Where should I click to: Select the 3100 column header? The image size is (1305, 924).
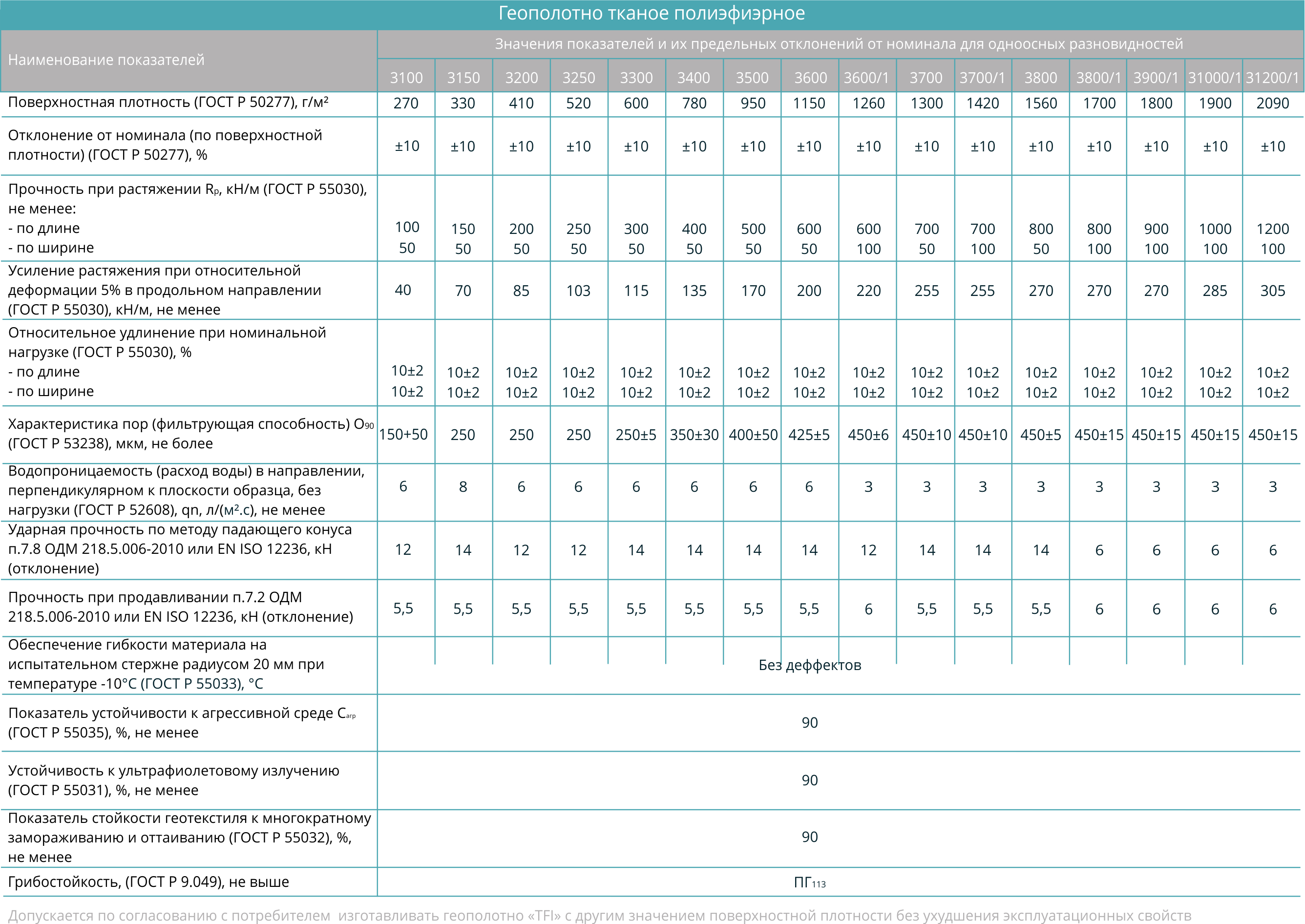click(x=406, y=77)
